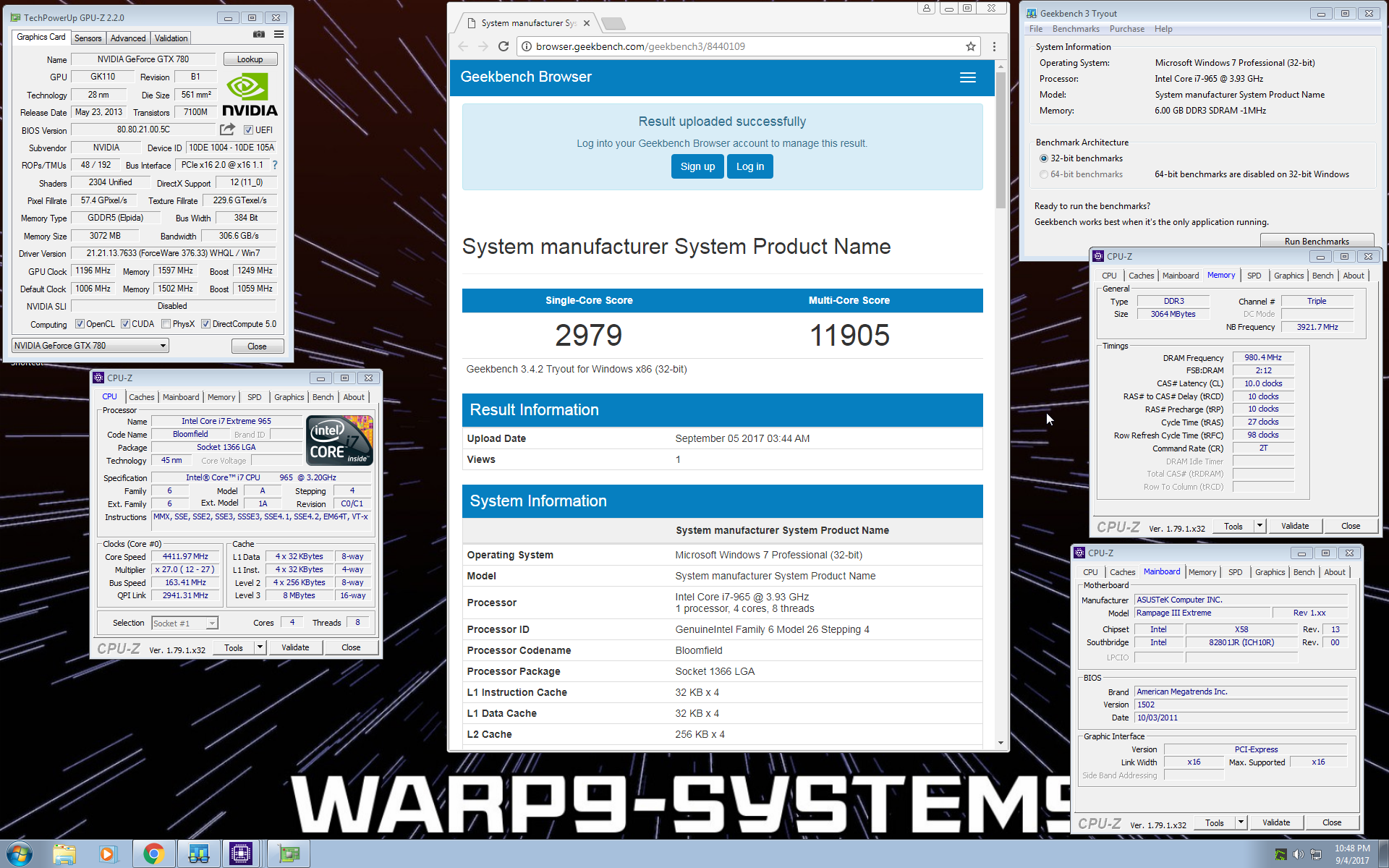Viewport: 1389px width, 868px height.
Task: Switch to Chrome in the taskbar
Action: click(153, 854)
